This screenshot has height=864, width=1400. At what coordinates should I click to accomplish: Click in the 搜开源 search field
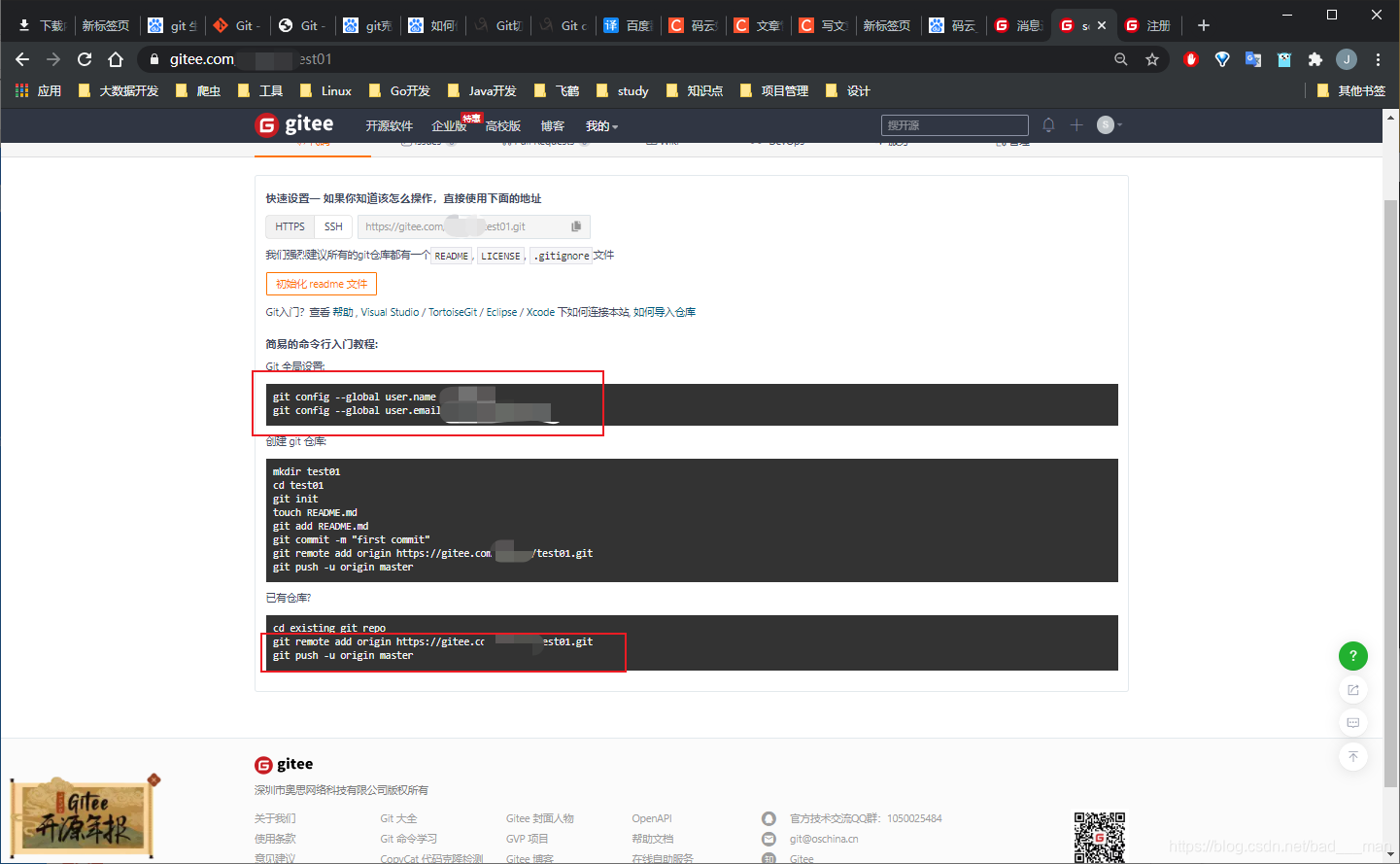point(954,125)
